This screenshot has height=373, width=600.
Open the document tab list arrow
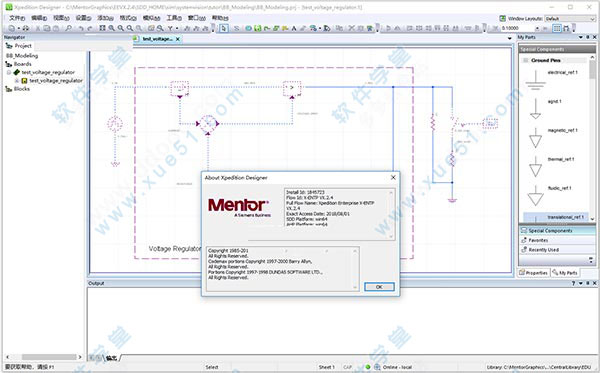point(509,39)
